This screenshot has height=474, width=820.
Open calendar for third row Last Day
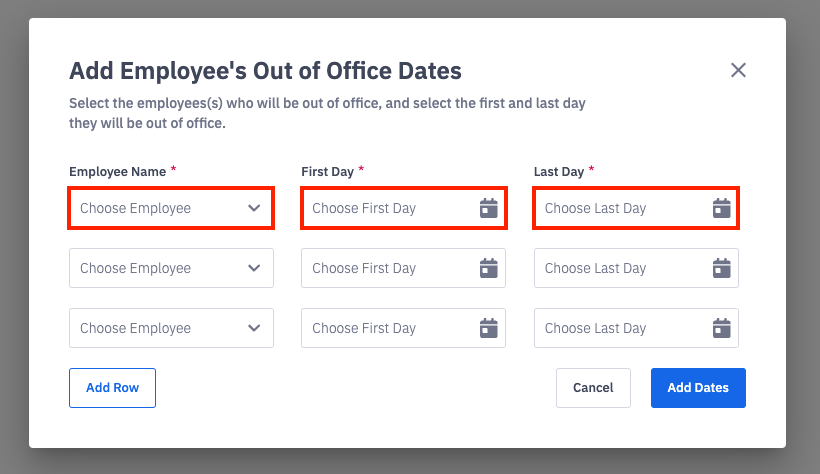coord(721,328)
